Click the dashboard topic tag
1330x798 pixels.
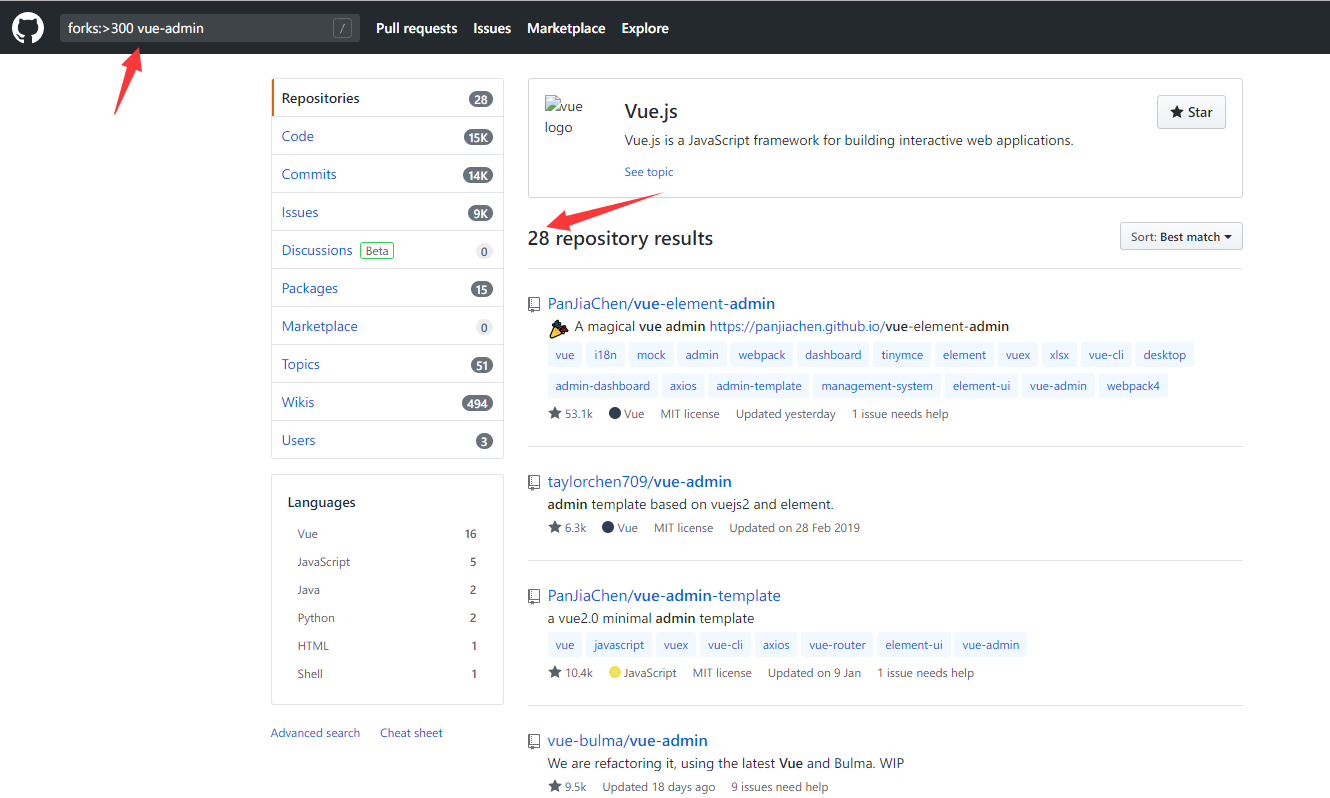tap(833, 355)
